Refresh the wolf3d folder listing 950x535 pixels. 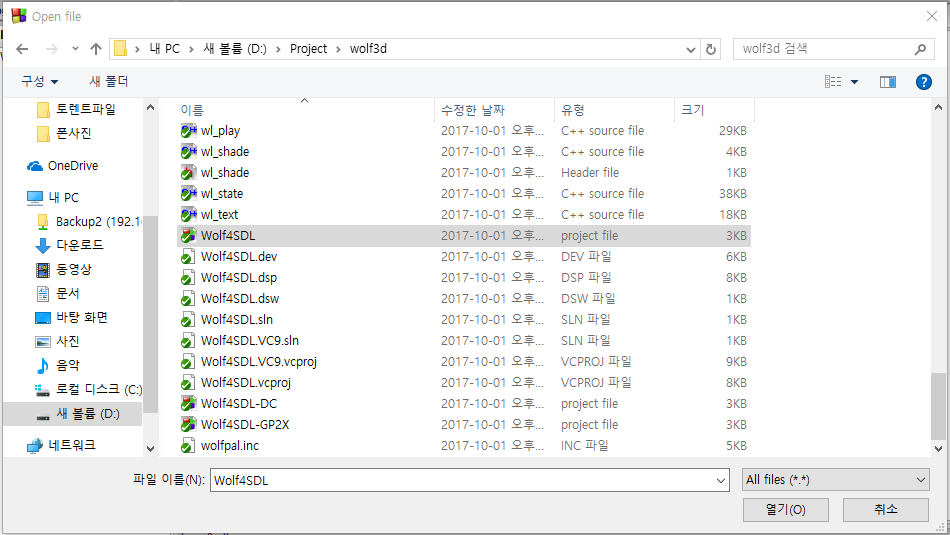pyautogui.click(x=711, y=49)
